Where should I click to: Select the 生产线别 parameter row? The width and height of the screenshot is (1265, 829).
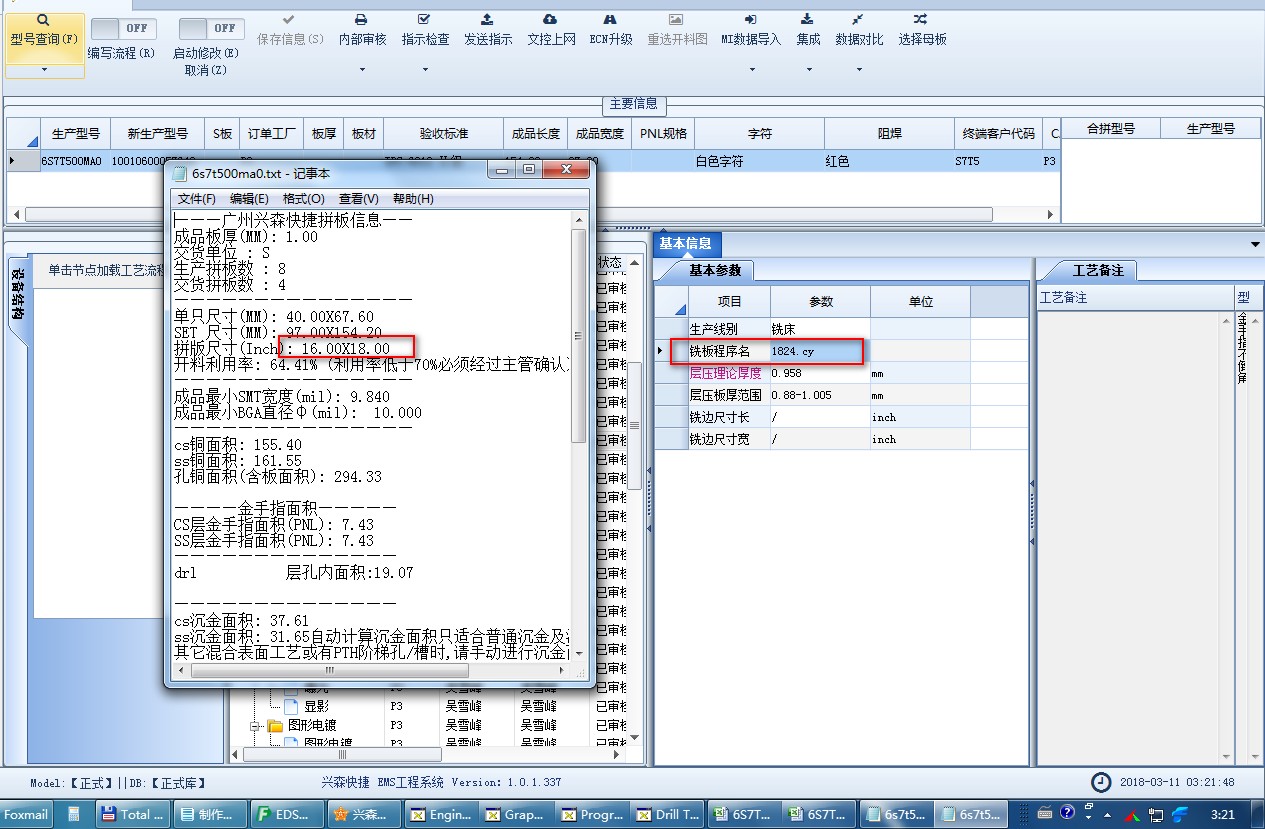pos(840,329)
